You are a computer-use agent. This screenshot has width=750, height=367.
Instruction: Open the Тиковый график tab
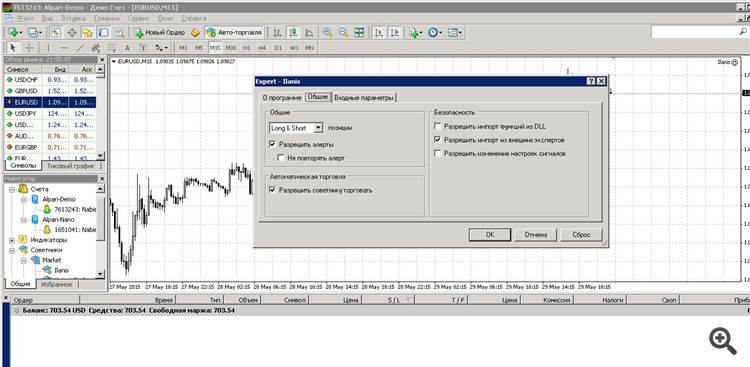[71, 166]
